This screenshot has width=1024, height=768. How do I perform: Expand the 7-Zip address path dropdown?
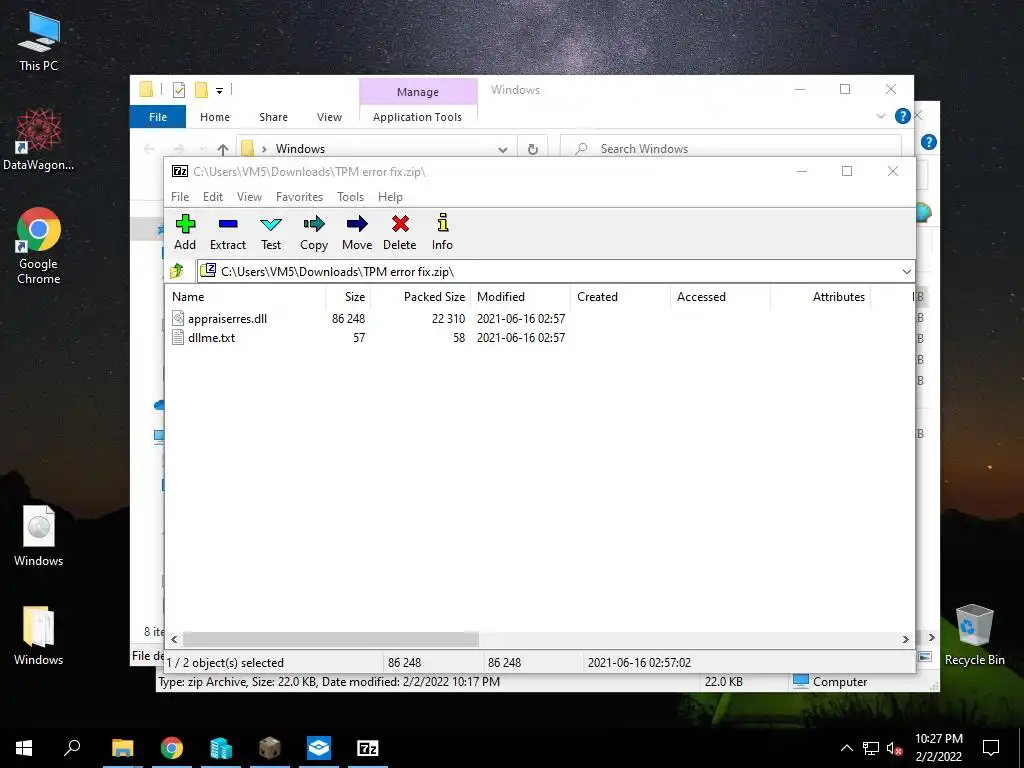coord(906,272)
